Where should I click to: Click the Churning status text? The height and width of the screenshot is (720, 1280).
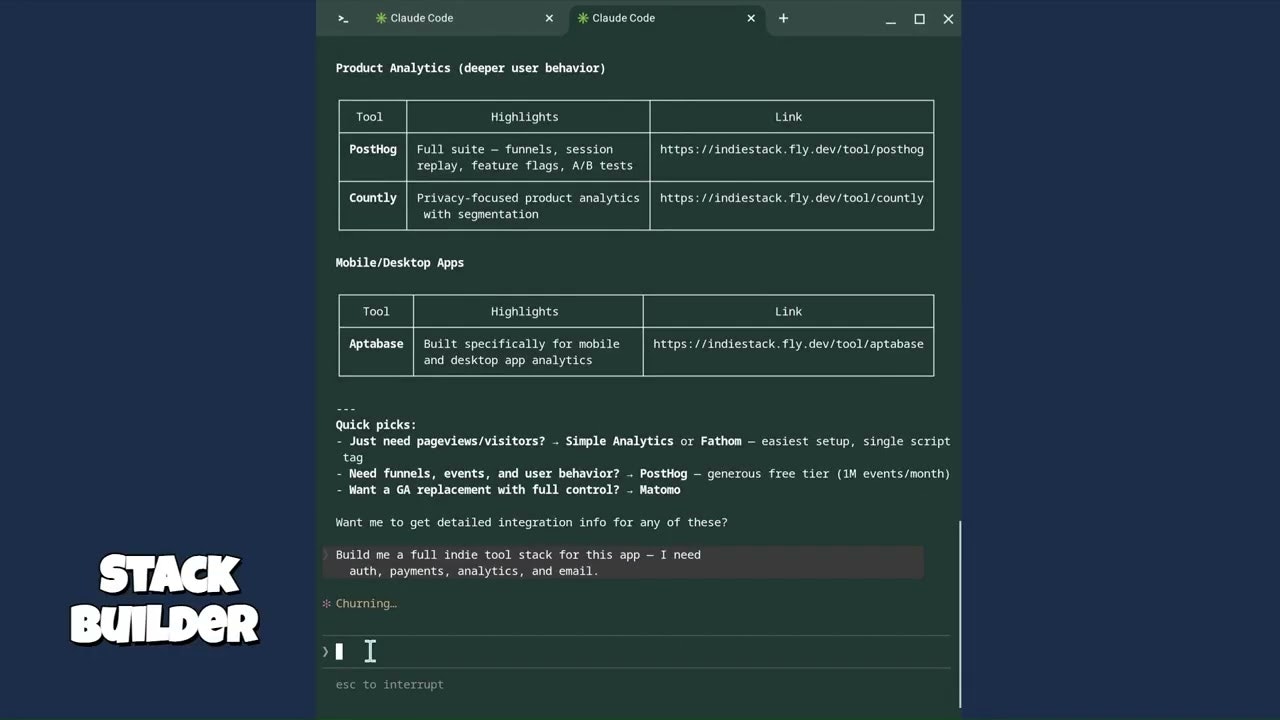click(x=366, y=604)
